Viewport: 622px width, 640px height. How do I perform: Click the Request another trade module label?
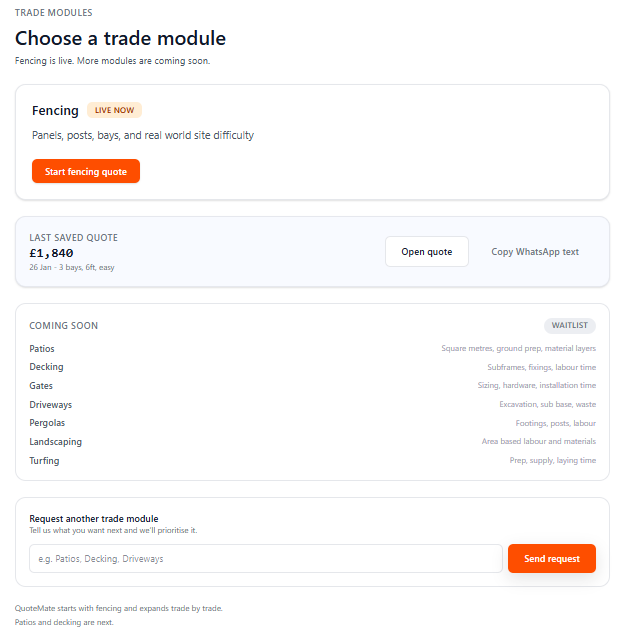point(94,519)
